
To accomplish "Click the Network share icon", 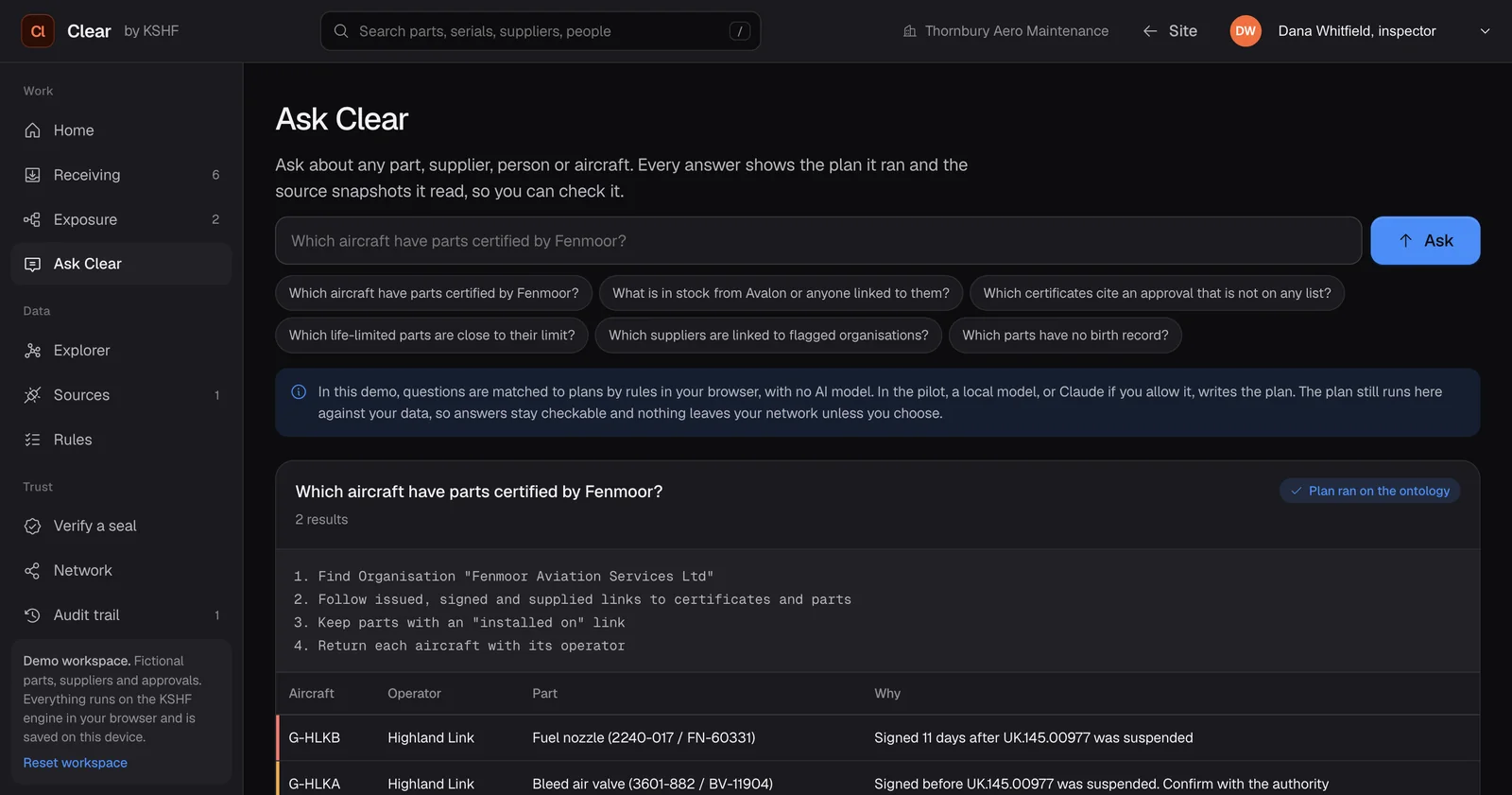I will 32,570.
